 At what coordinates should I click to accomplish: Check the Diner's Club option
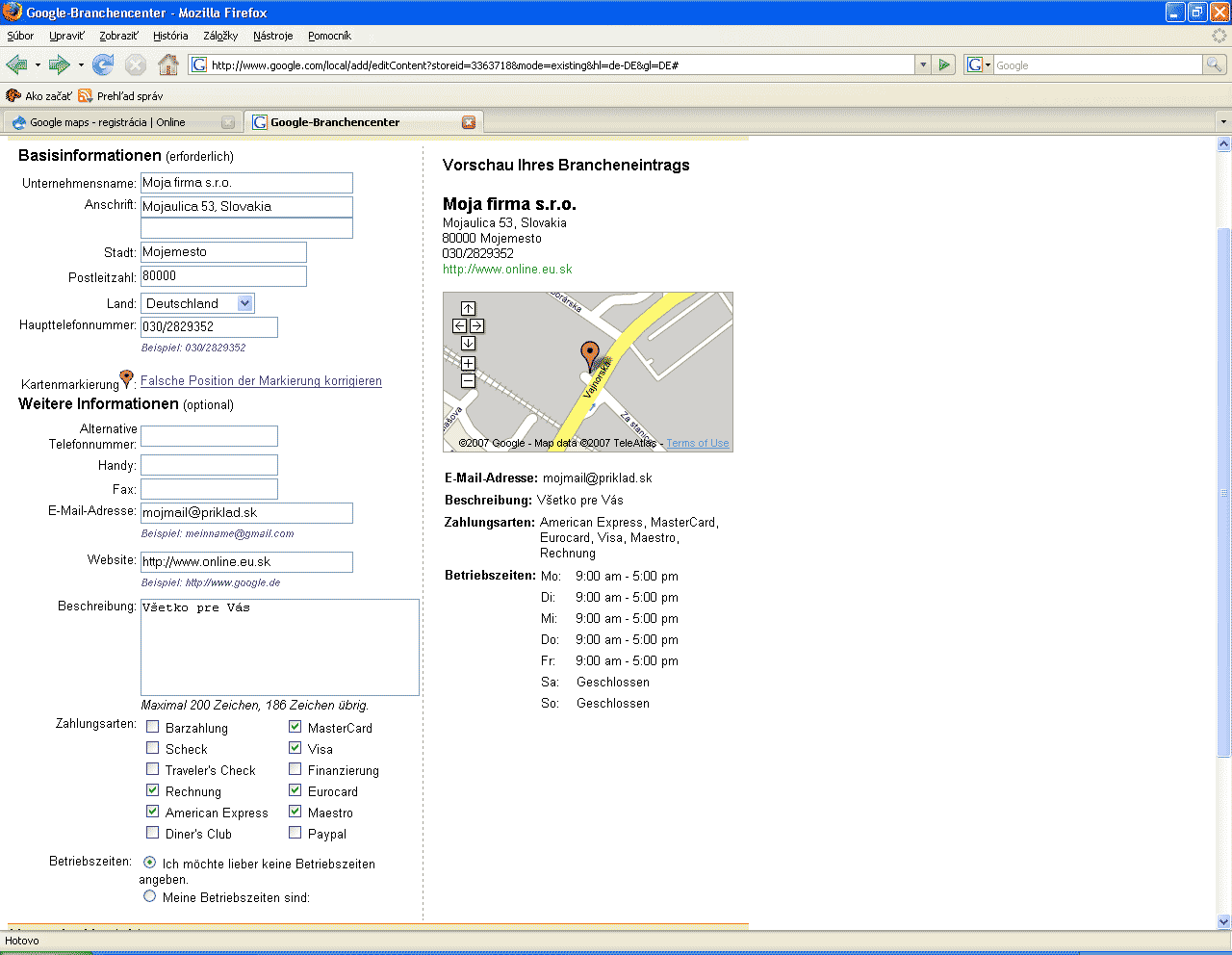(152, 833)
